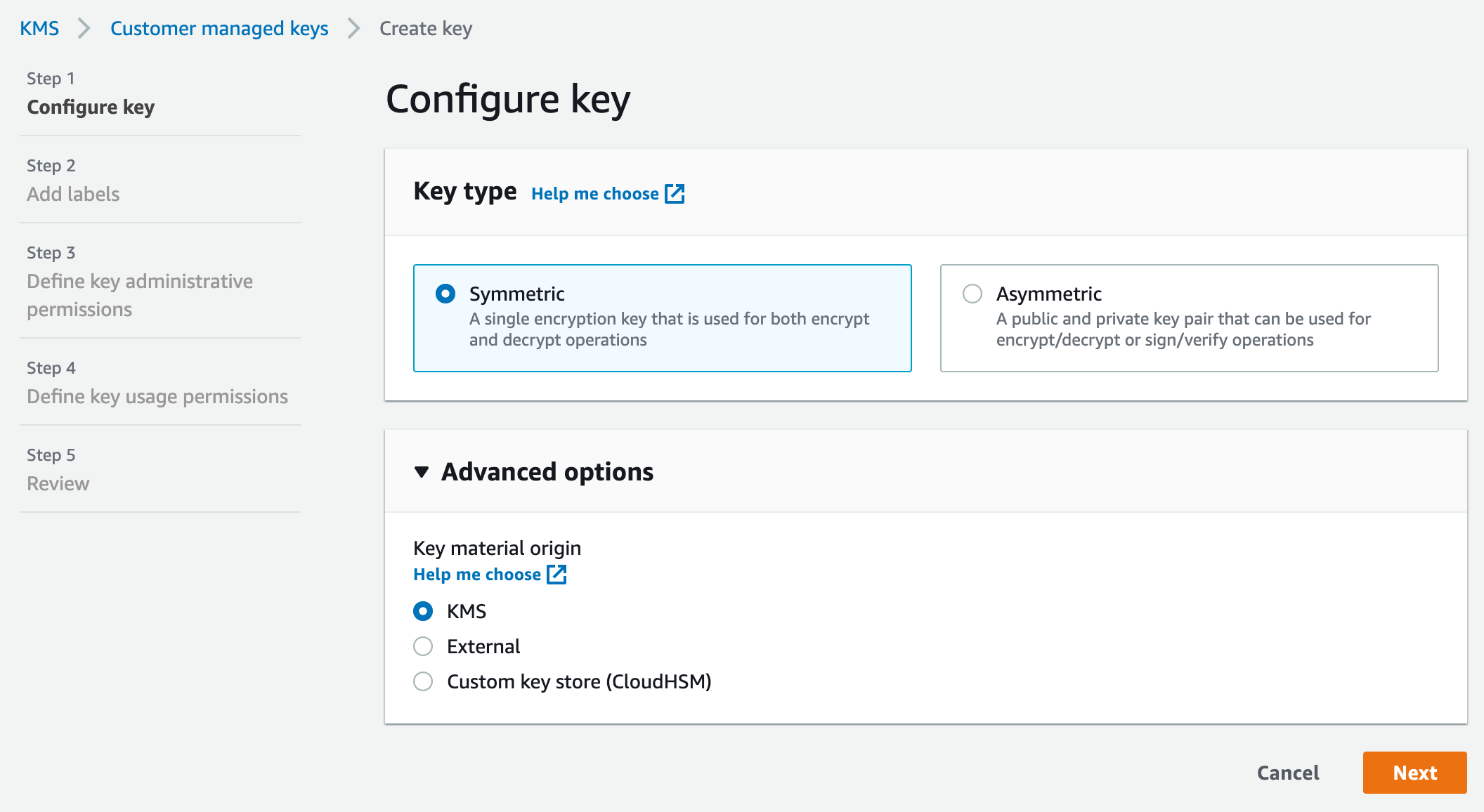This screenshot has width=1484, height=812.
Task: Click the external link icon under Key material origin
Action: click(x=557, y=574)
